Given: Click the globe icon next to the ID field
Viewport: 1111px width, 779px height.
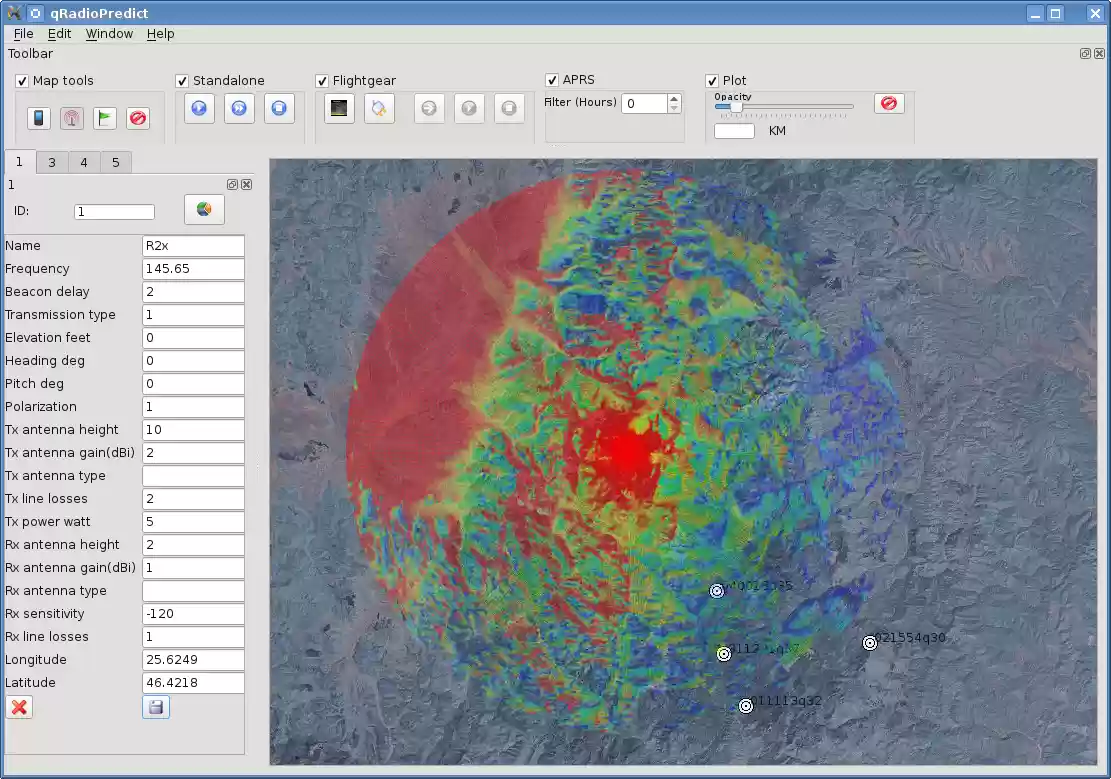Looking at the screenshot, I should 204,210.
